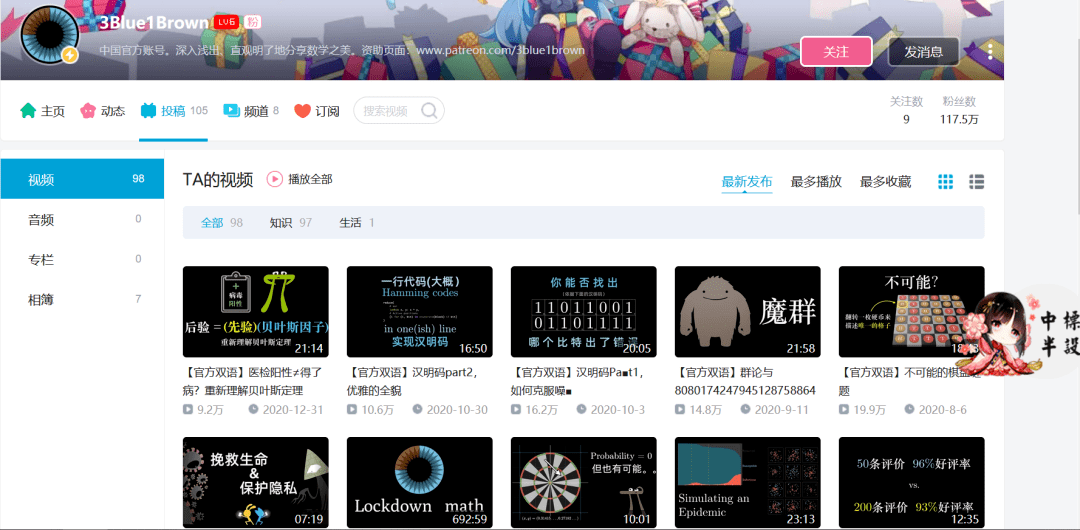Open the 魔群 video thumbnail

(747, 311)
